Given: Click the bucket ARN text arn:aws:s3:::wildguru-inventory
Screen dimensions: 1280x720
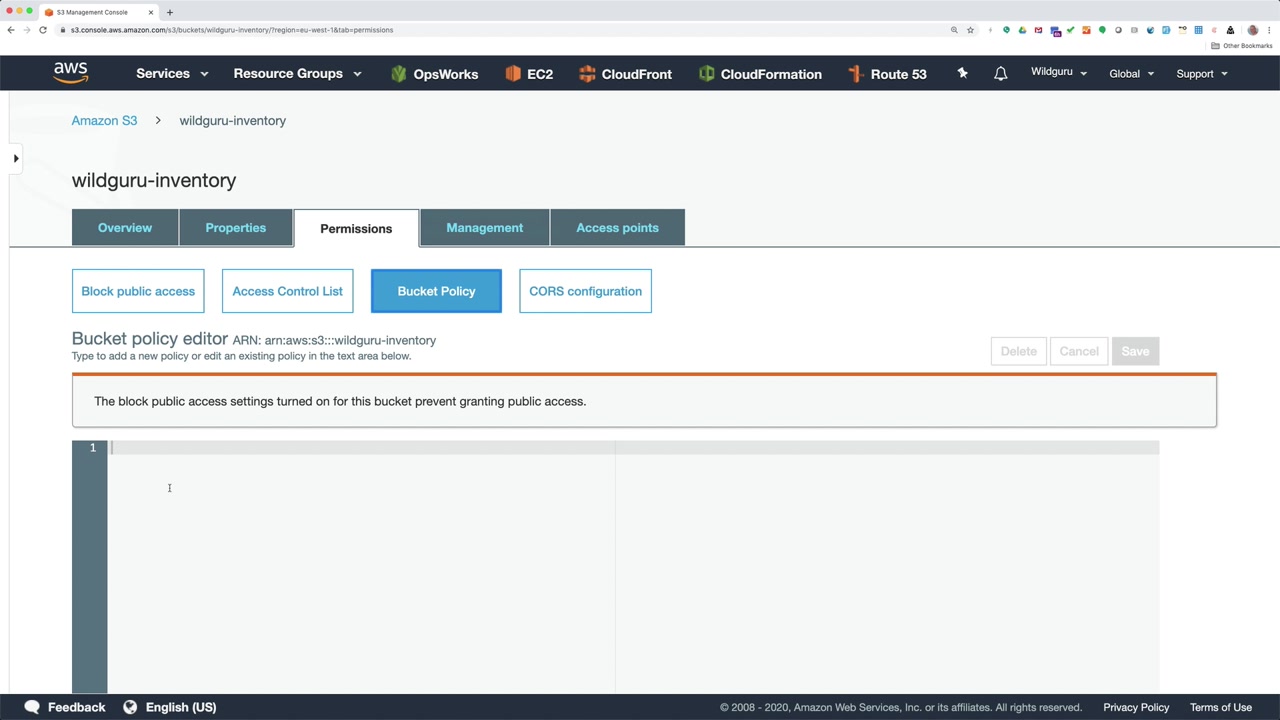Looking at the screenshot, I should (x=350, y=341).
